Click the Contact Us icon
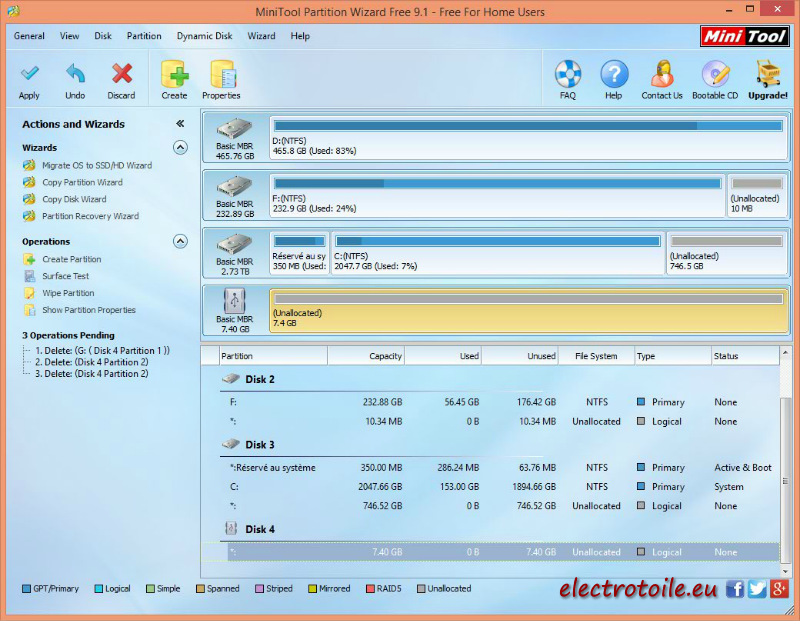The image size is (800, 621). click(x=662, y=80)
